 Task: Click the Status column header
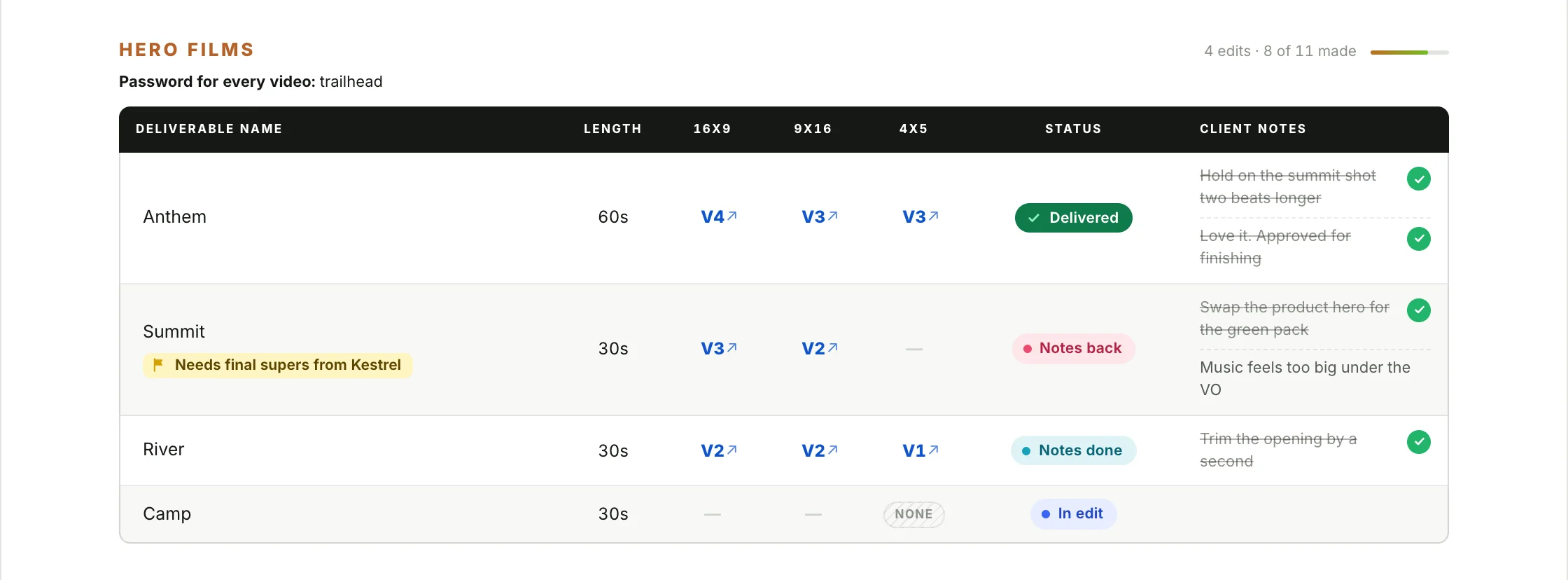pyautogui.click(x=1074, y=129)
